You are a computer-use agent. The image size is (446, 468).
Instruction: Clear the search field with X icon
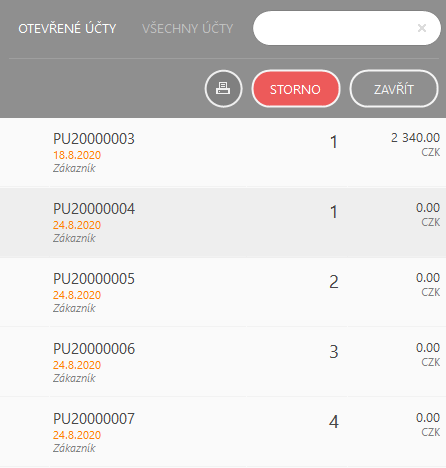pos(422,28)
